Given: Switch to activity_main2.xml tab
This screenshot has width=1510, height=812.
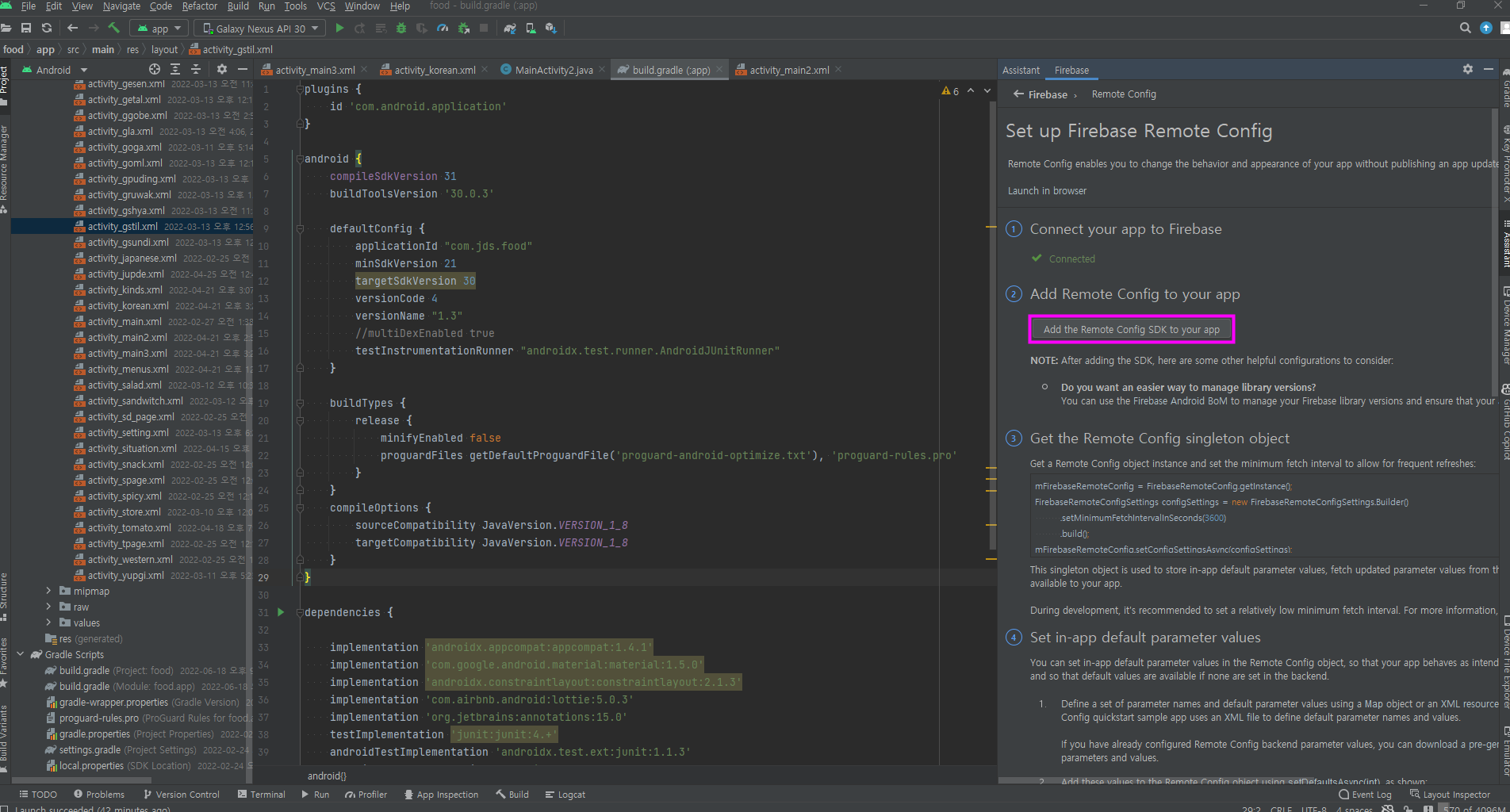Looking at the screenshot, I should coord(789,70).
